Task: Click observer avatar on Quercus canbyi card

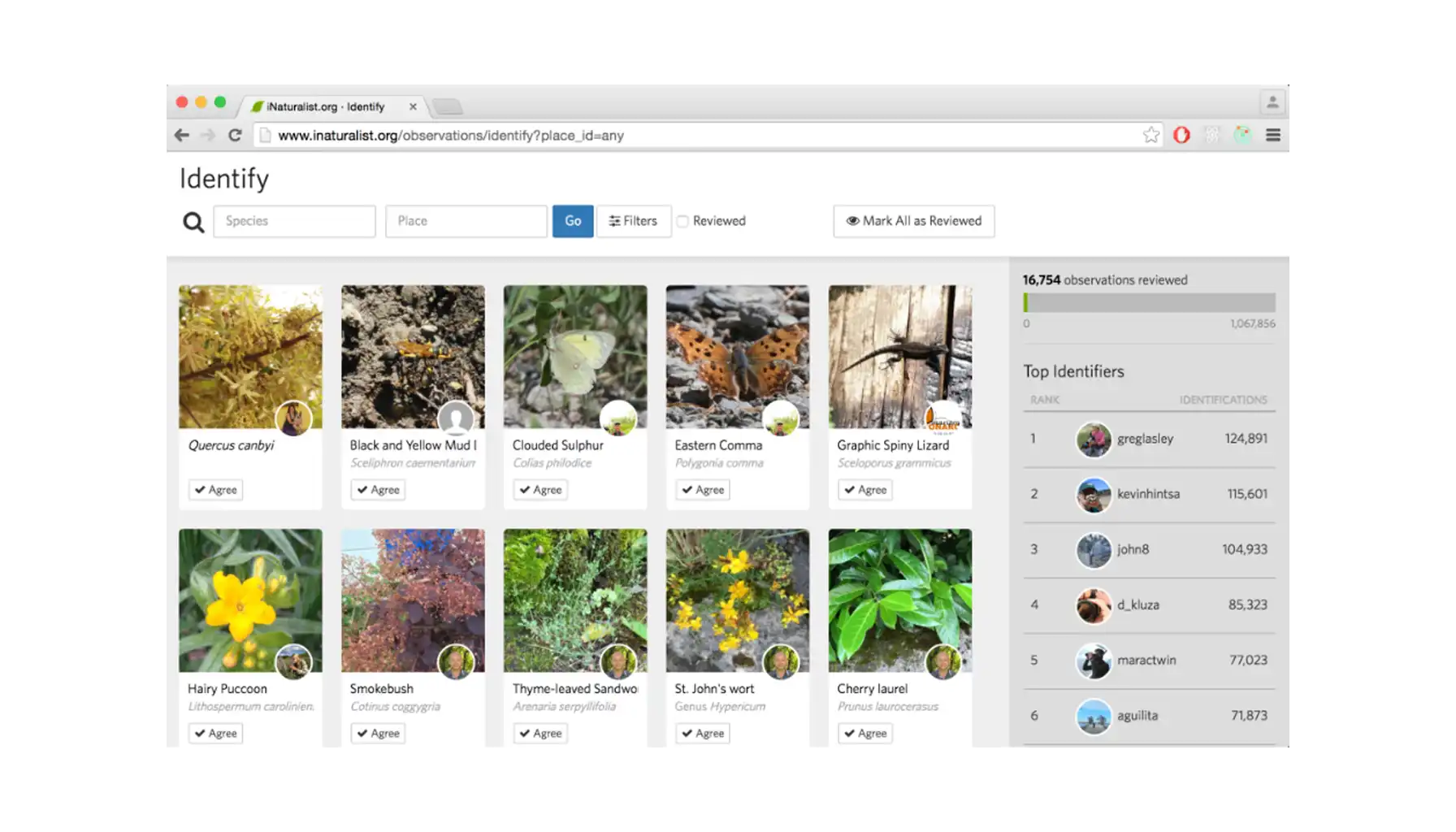Action: [x=293, y=419]
